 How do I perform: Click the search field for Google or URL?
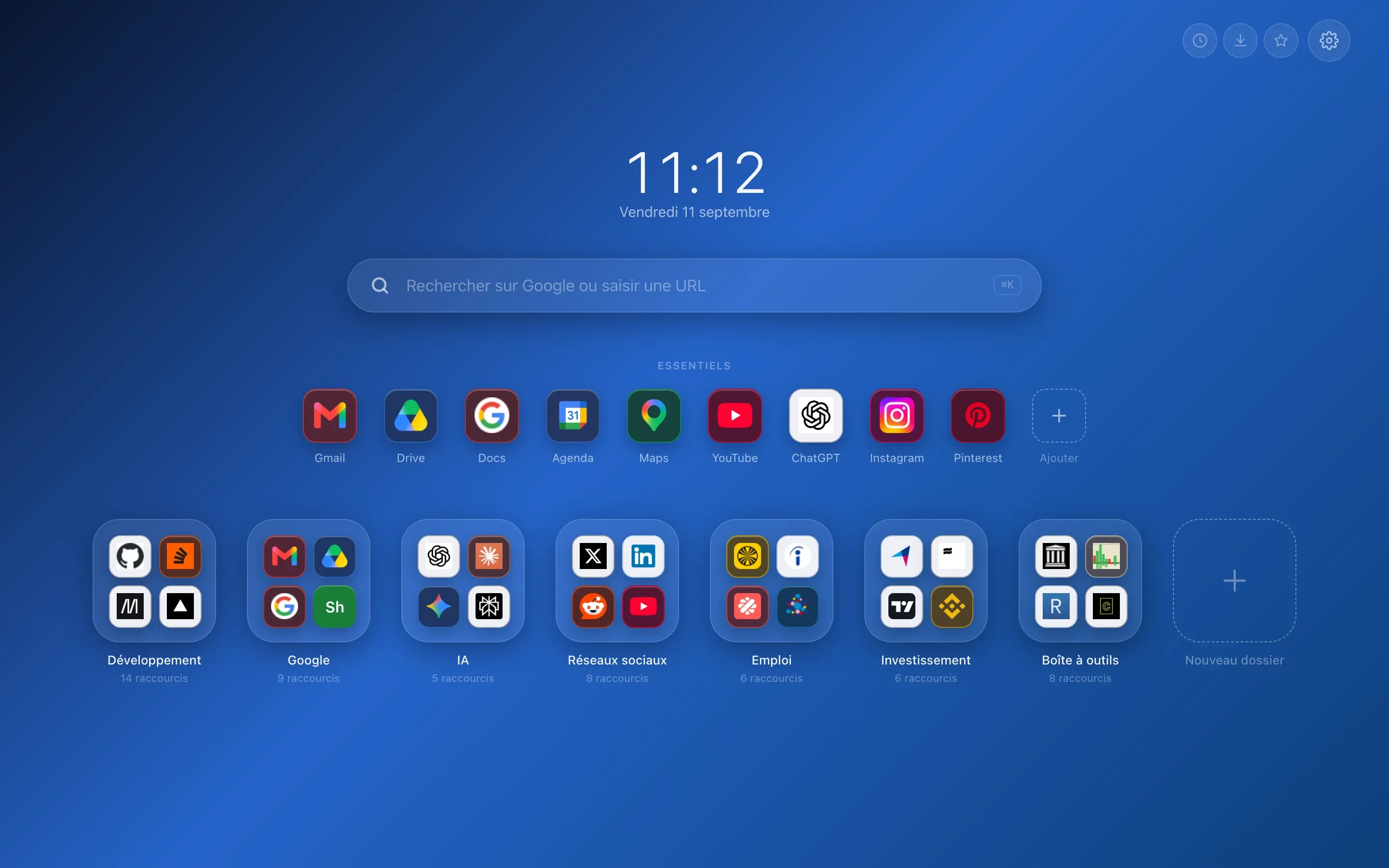click(x=694, y=285)
